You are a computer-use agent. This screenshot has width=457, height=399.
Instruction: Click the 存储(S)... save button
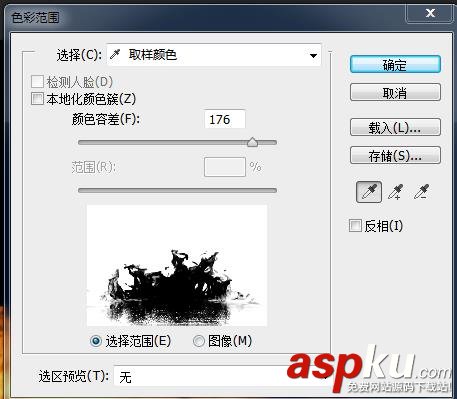click(x=395, y=155)
